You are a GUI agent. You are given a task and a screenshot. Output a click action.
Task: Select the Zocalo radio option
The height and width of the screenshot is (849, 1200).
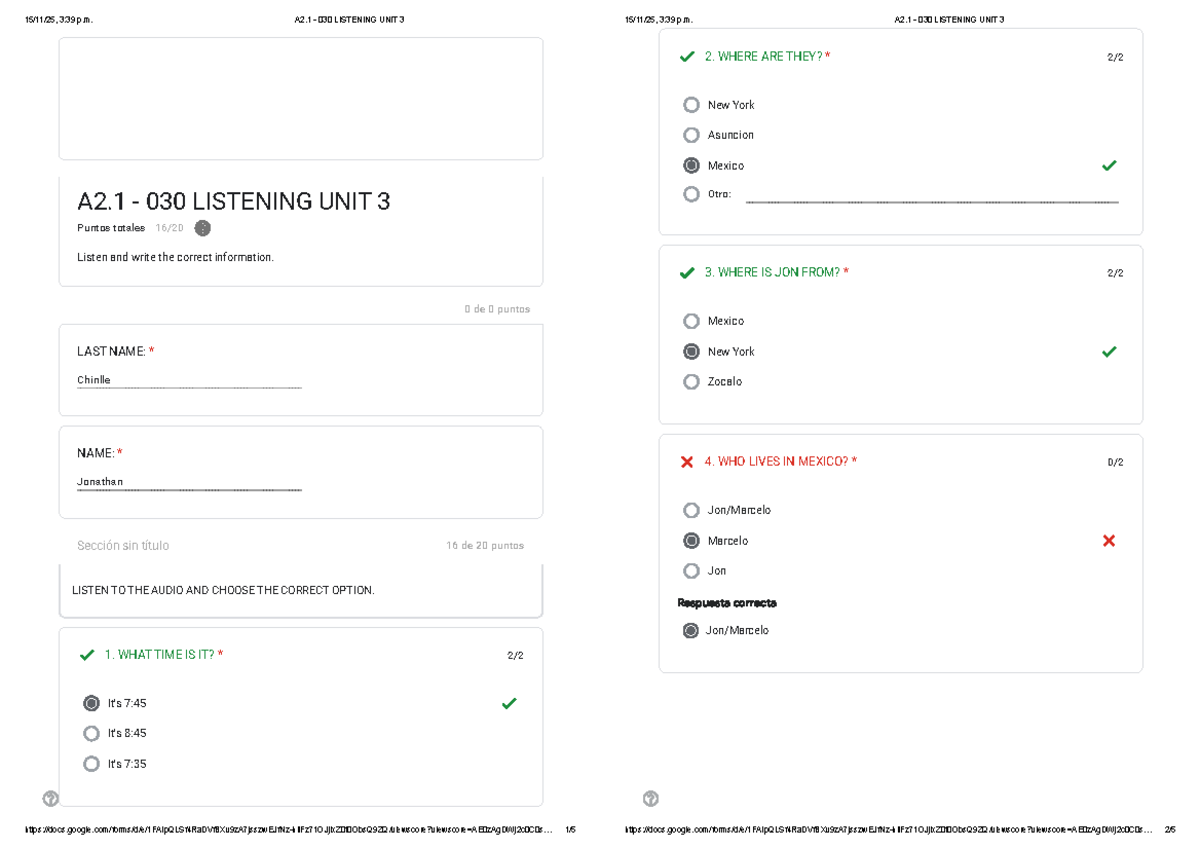(x=691, y=381)
